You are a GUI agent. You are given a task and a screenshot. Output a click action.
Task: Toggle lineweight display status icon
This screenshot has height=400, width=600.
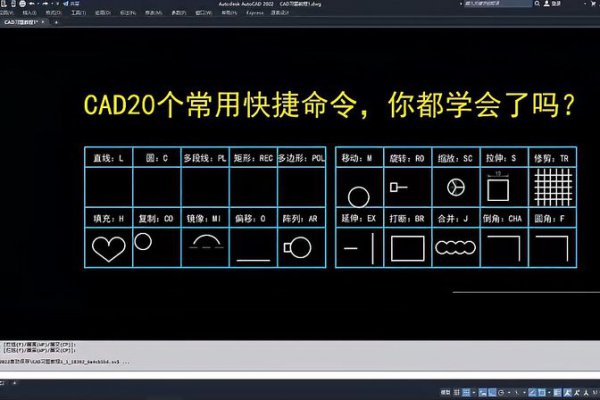click(558, 392)
